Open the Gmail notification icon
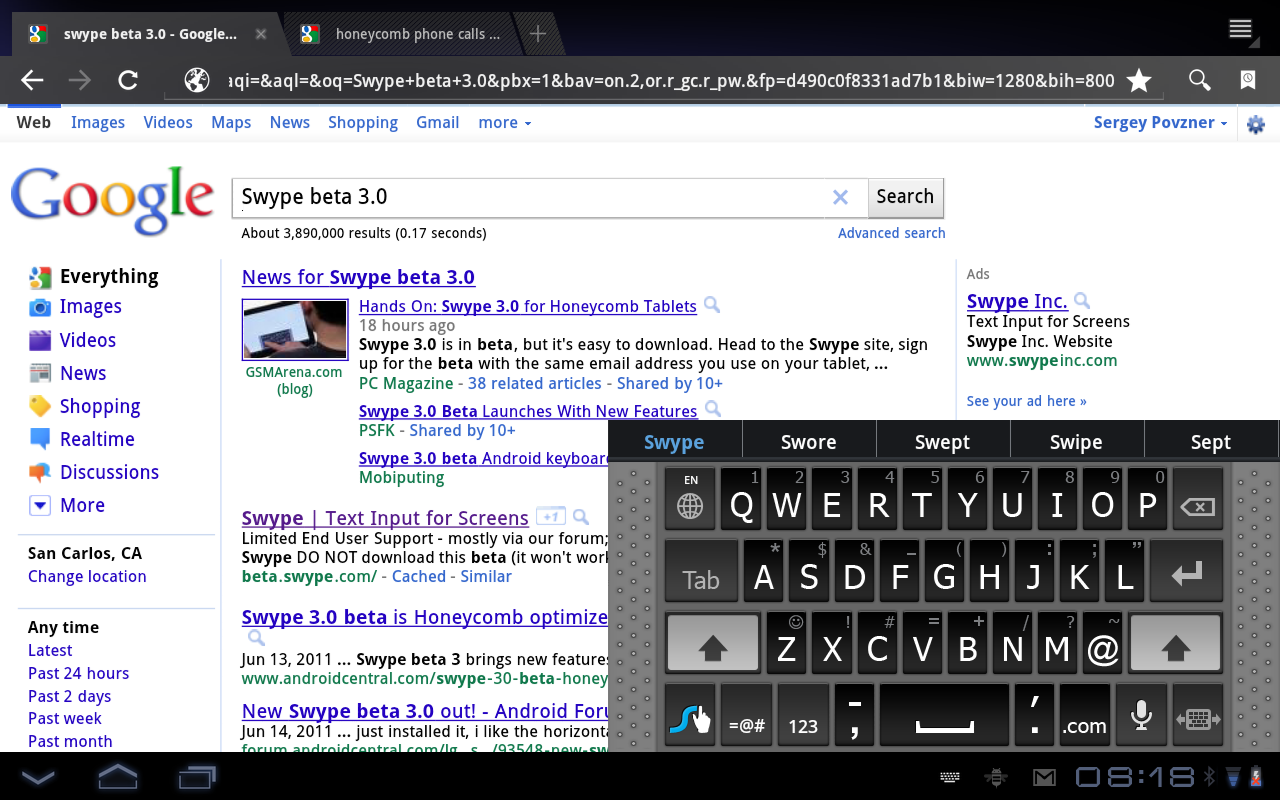This screenshot has width=1280, height=800. (x=1044, y=777)
